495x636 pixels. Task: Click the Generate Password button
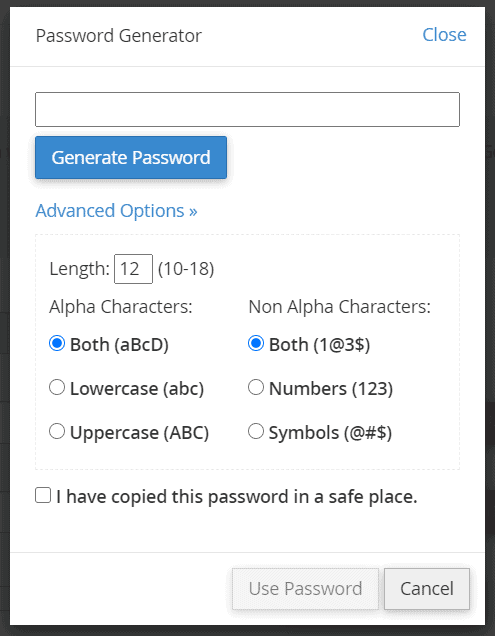[131, 157]
